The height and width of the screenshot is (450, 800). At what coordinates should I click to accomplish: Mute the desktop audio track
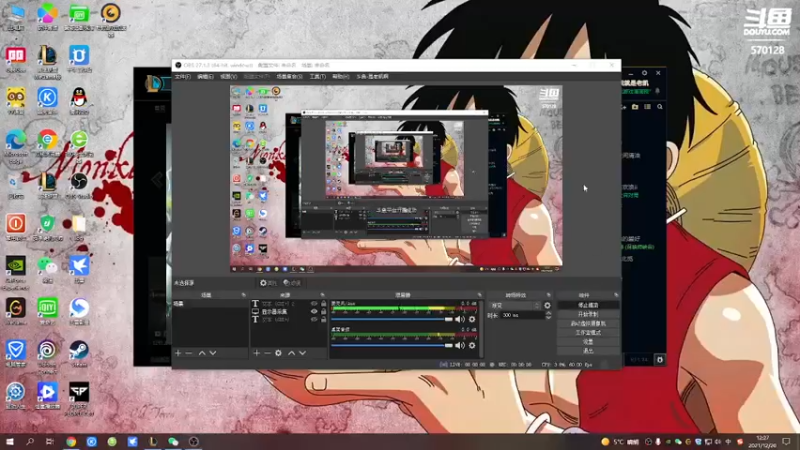(460, 345)
